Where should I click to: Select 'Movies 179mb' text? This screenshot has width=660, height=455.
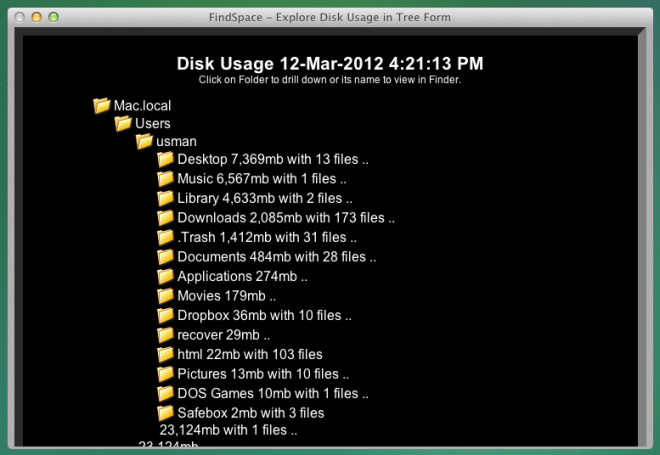[226, 295]
